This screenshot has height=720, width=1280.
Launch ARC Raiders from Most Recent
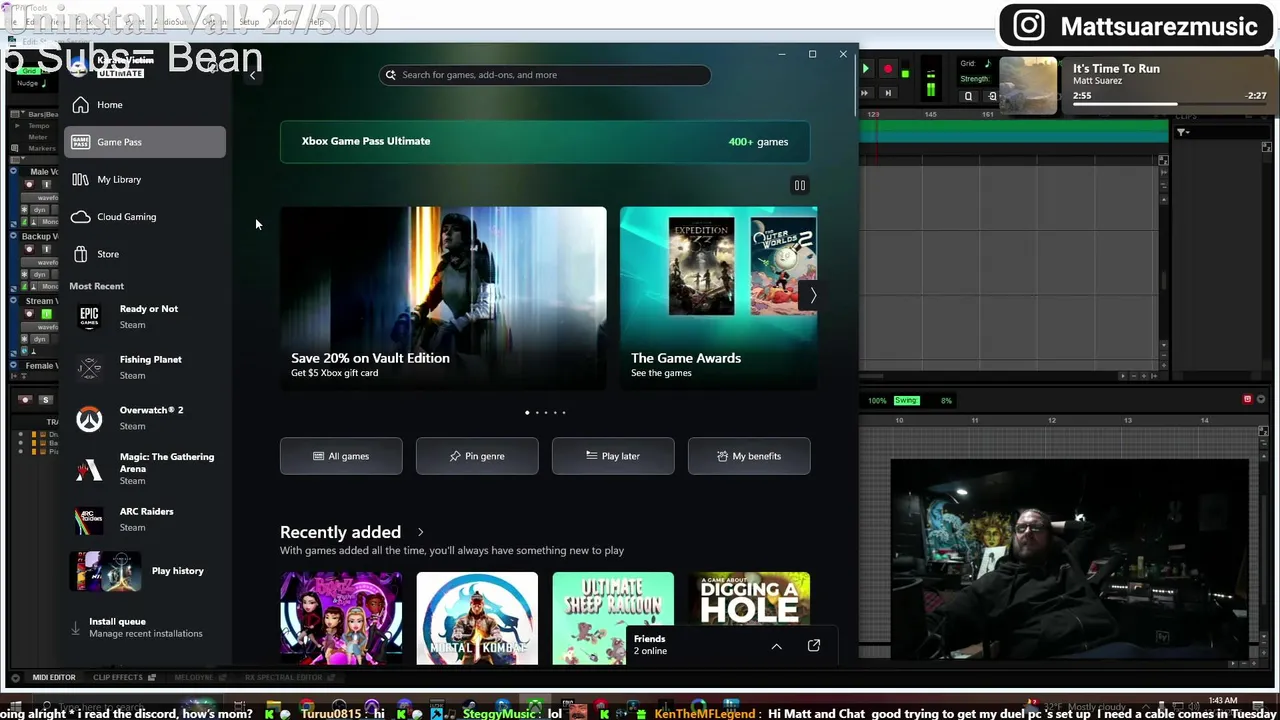pyautogui.click(x=145, y=519)
